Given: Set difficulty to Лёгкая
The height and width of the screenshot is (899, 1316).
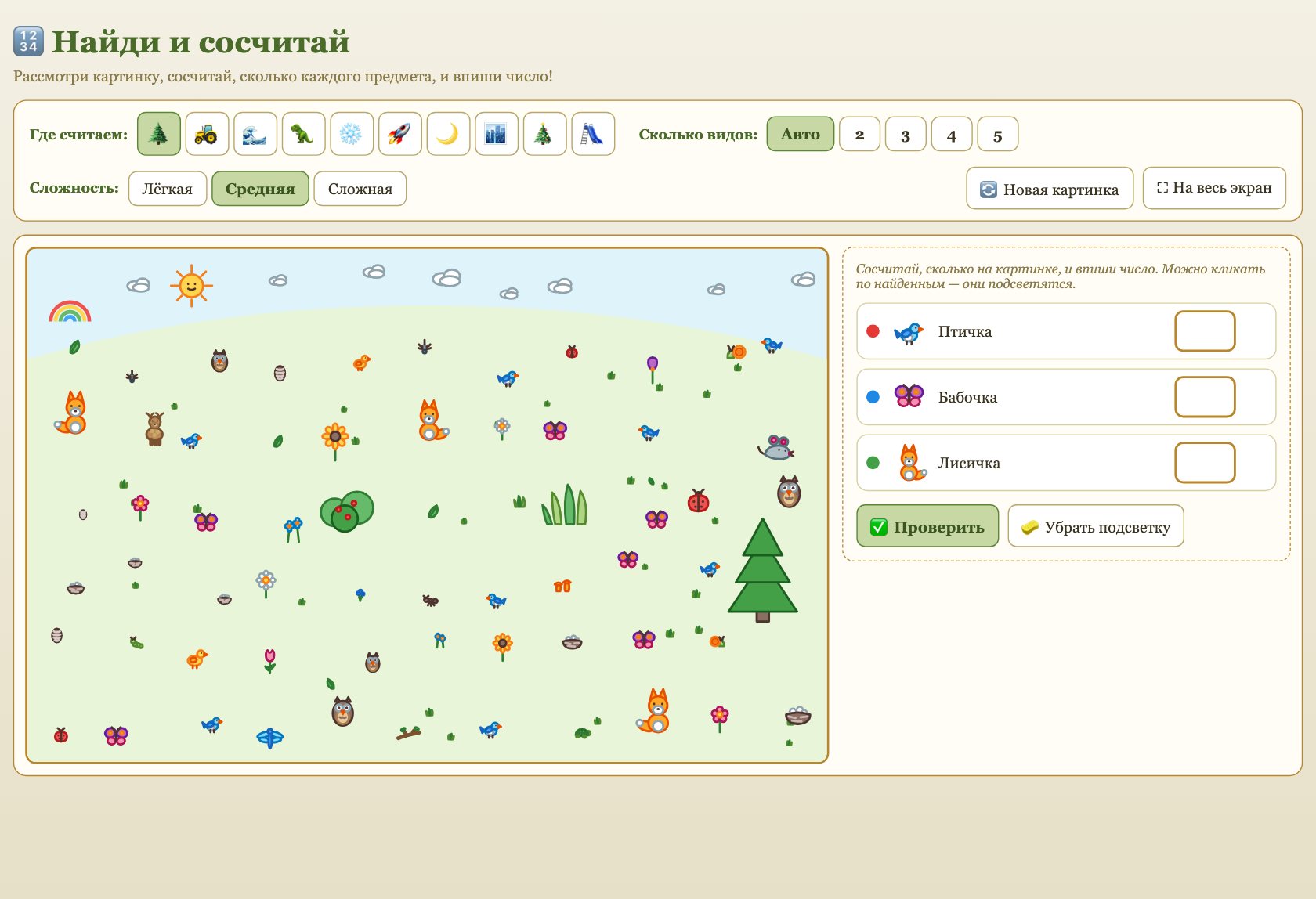Looking at the screenshot, I should [168, 189].
